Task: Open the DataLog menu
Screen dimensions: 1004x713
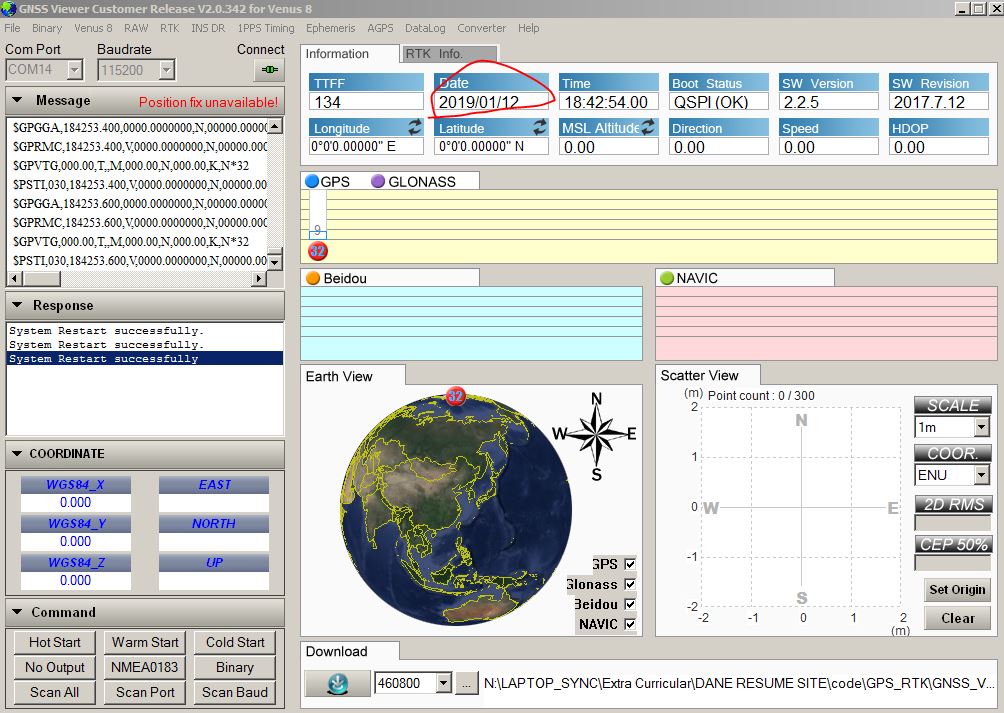Action: click(425, 28)
